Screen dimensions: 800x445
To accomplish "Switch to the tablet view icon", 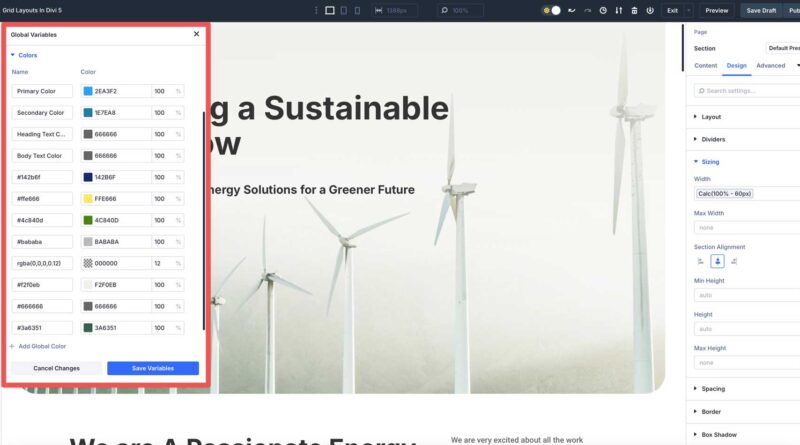I will (345, 10).
